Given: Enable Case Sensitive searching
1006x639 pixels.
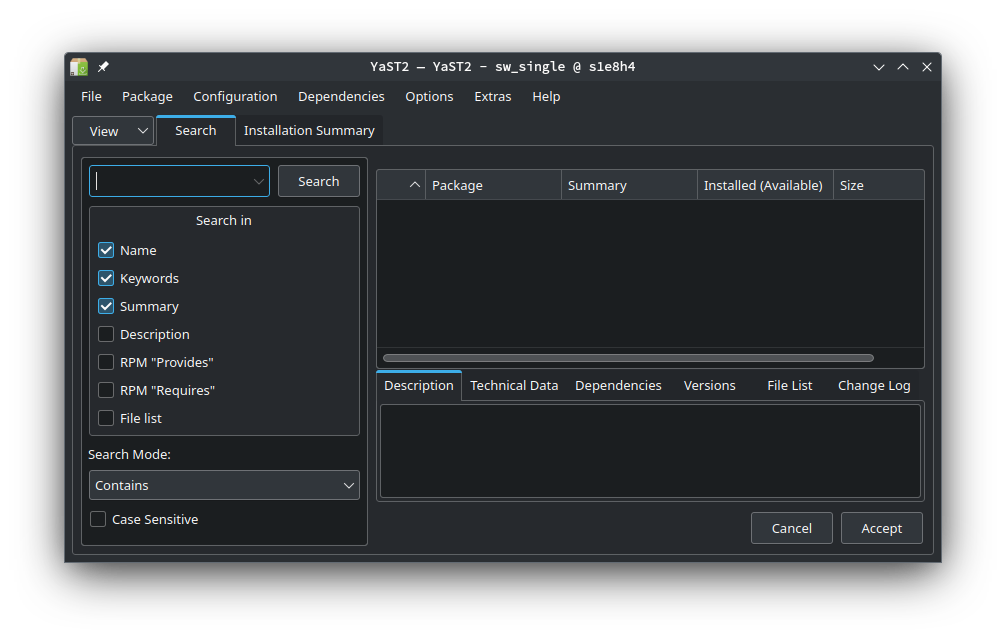Looking at the screenshot, I should pos(97,519).
